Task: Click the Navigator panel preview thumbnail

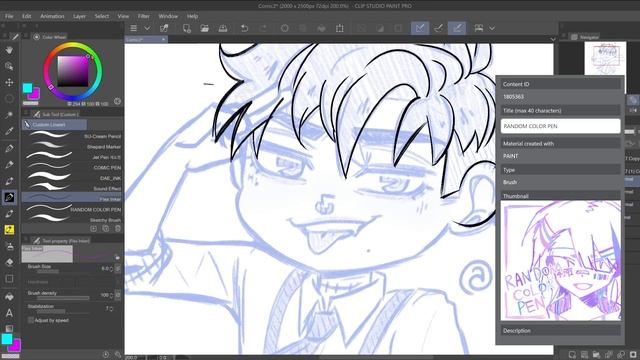Action: [605, 58]
